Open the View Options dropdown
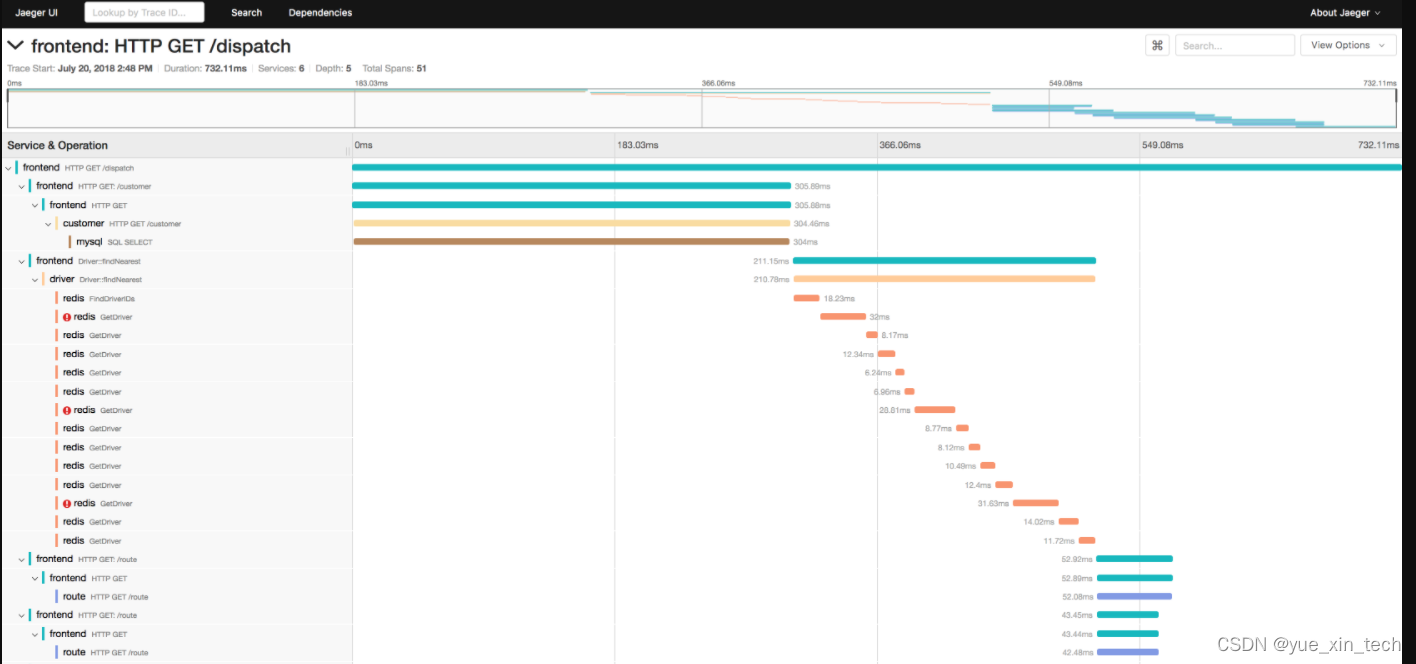The width and height of the screenshot is (1416, 664). [1347, 45]
